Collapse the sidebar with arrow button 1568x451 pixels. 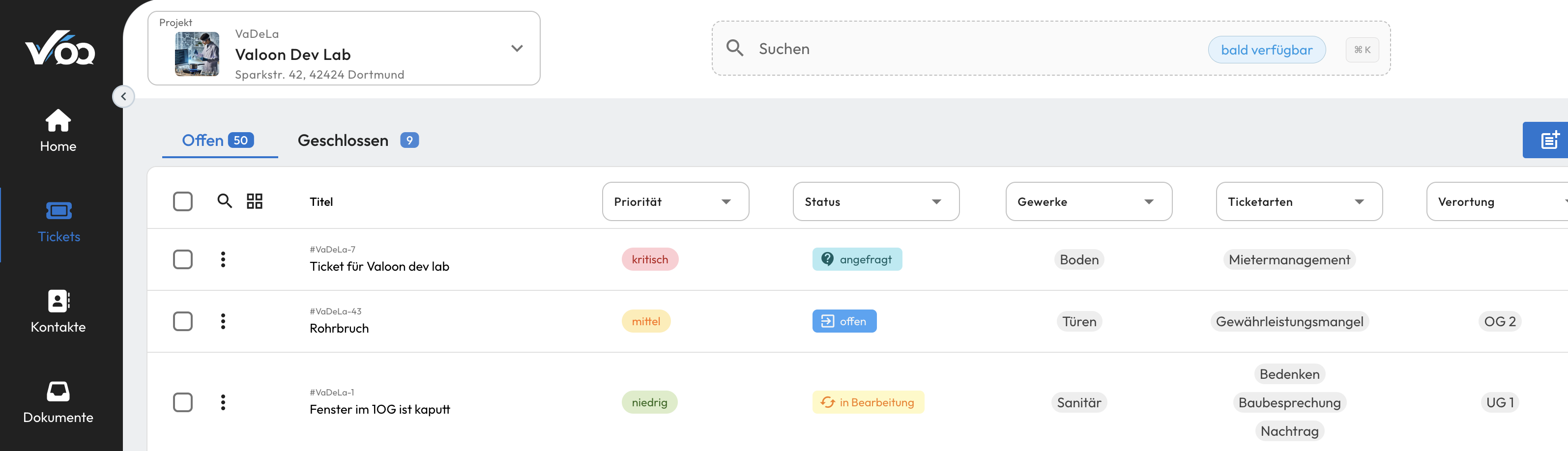(123, 96)
